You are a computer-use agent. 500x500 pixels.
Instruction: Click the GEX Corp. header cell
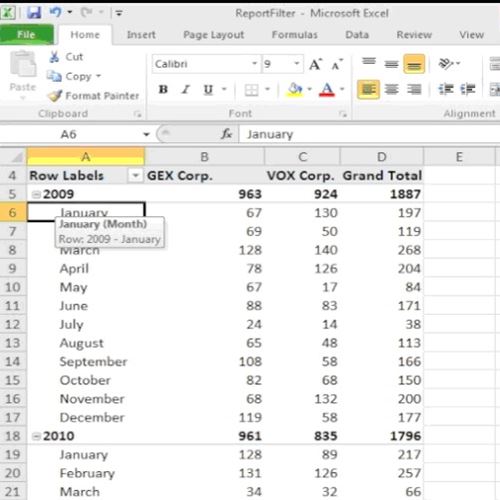[205, 175]
